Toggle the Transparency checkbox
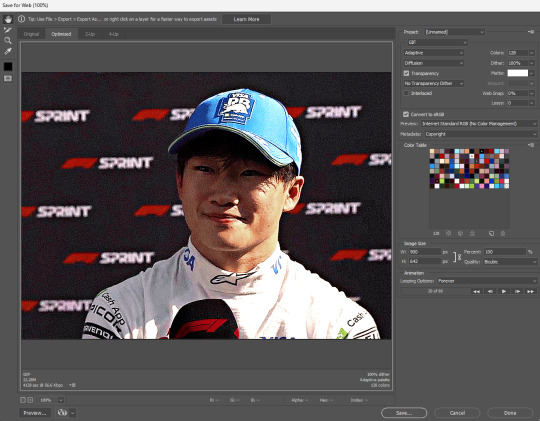This screenshot has height=421, width=540. [x=406, y=73]
